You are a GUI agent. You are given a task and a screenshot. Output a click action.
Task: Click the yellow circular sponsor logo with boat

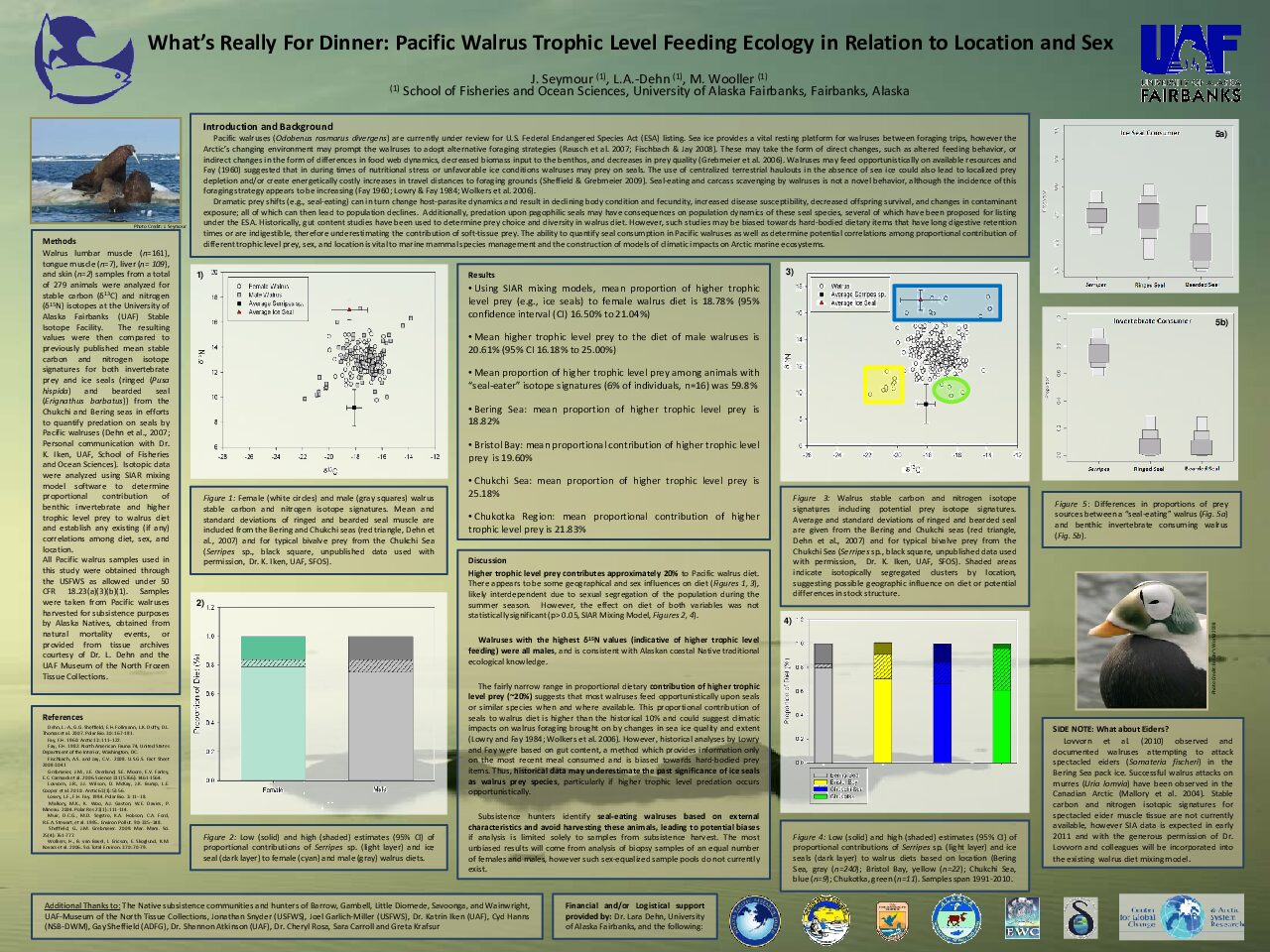pyautogui.click(x=825, y=919)
